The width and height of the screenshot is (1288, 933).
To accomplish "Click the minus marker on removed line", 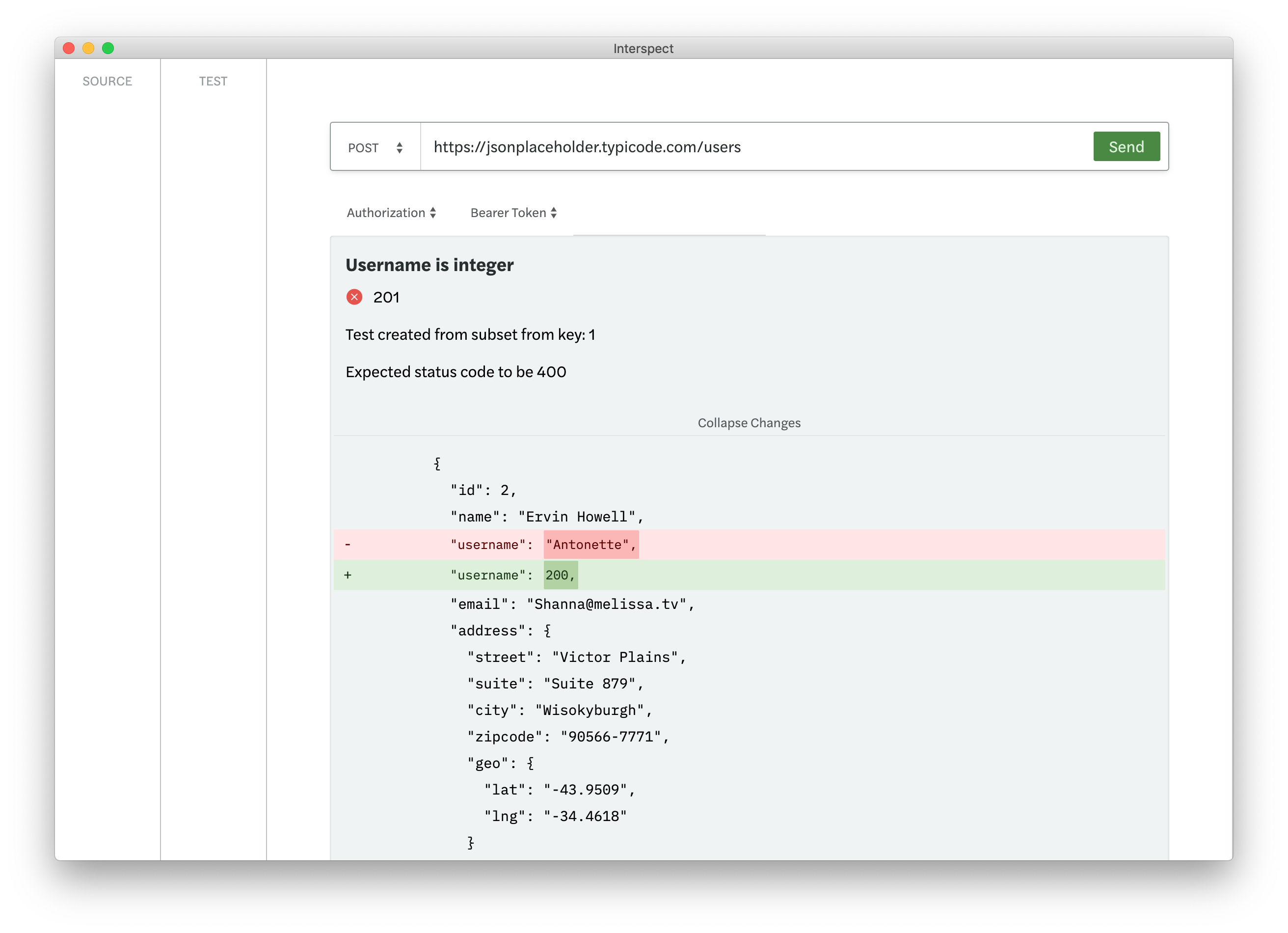I will tap(348, 545).
